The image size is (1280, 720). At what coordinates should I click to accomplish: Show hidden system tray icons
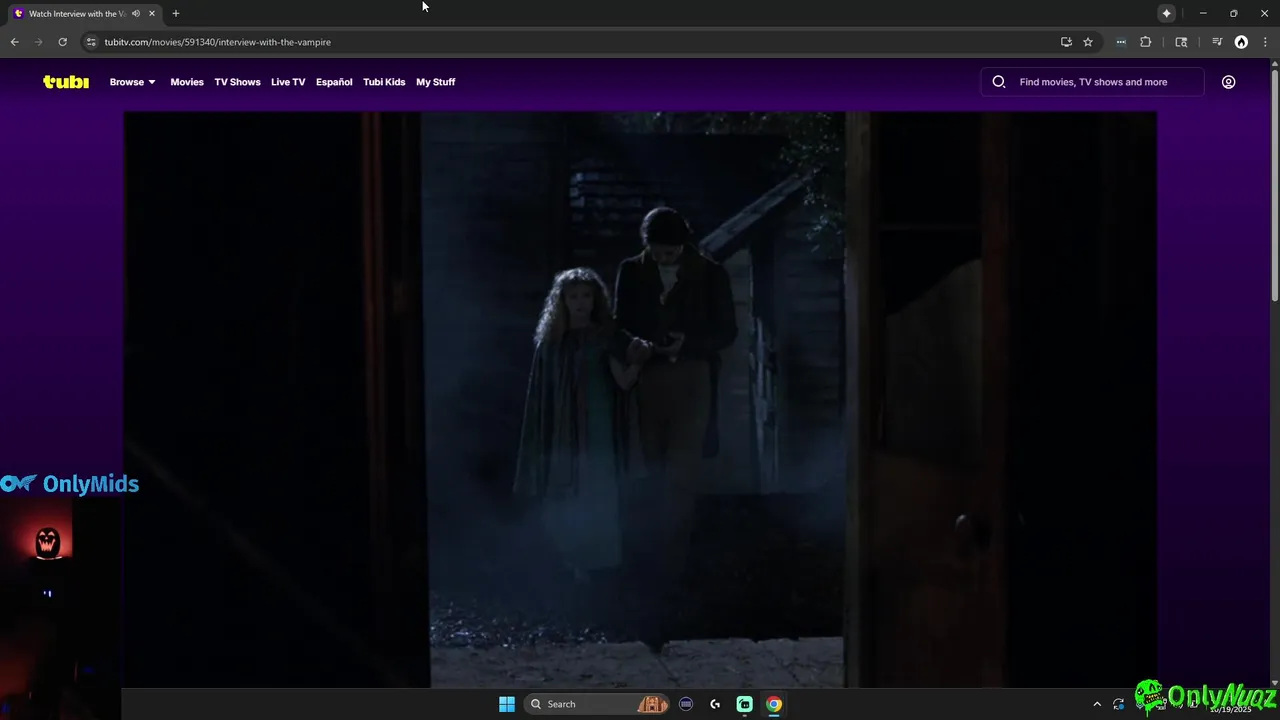(1097, 704)
